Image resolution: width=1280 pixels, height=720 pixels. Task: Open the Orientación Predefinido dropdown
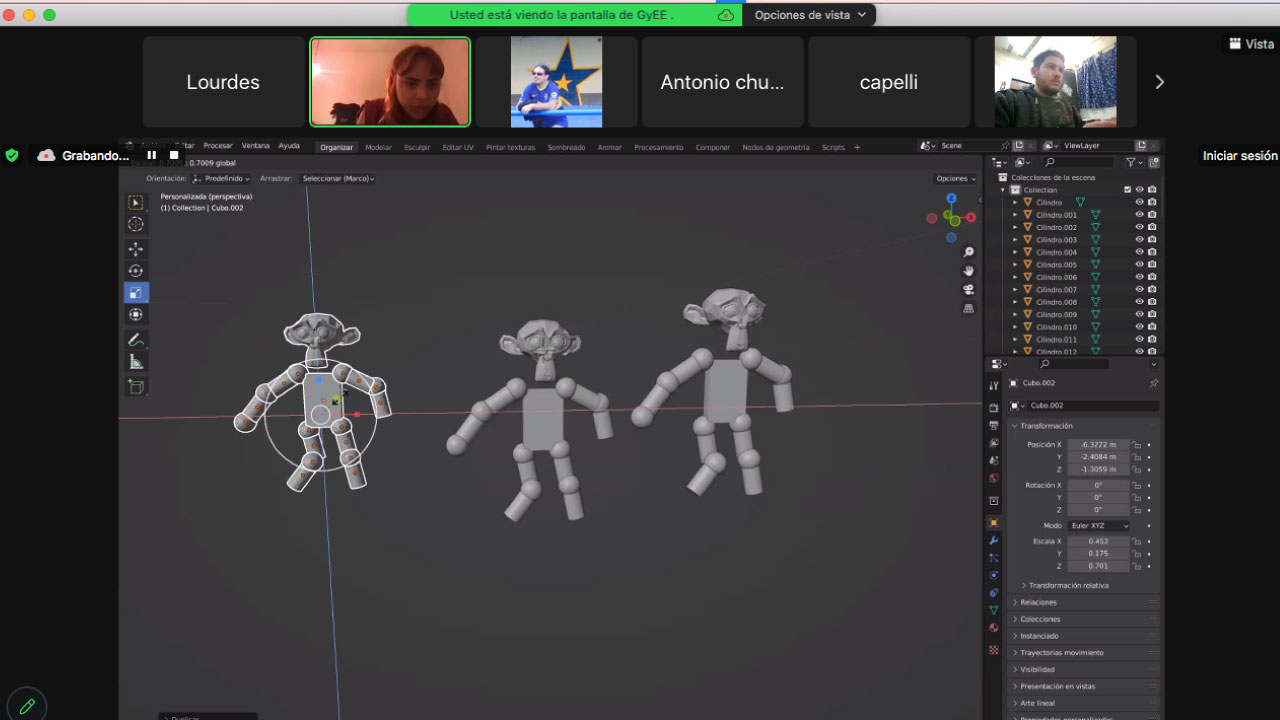tap(221, 178)
